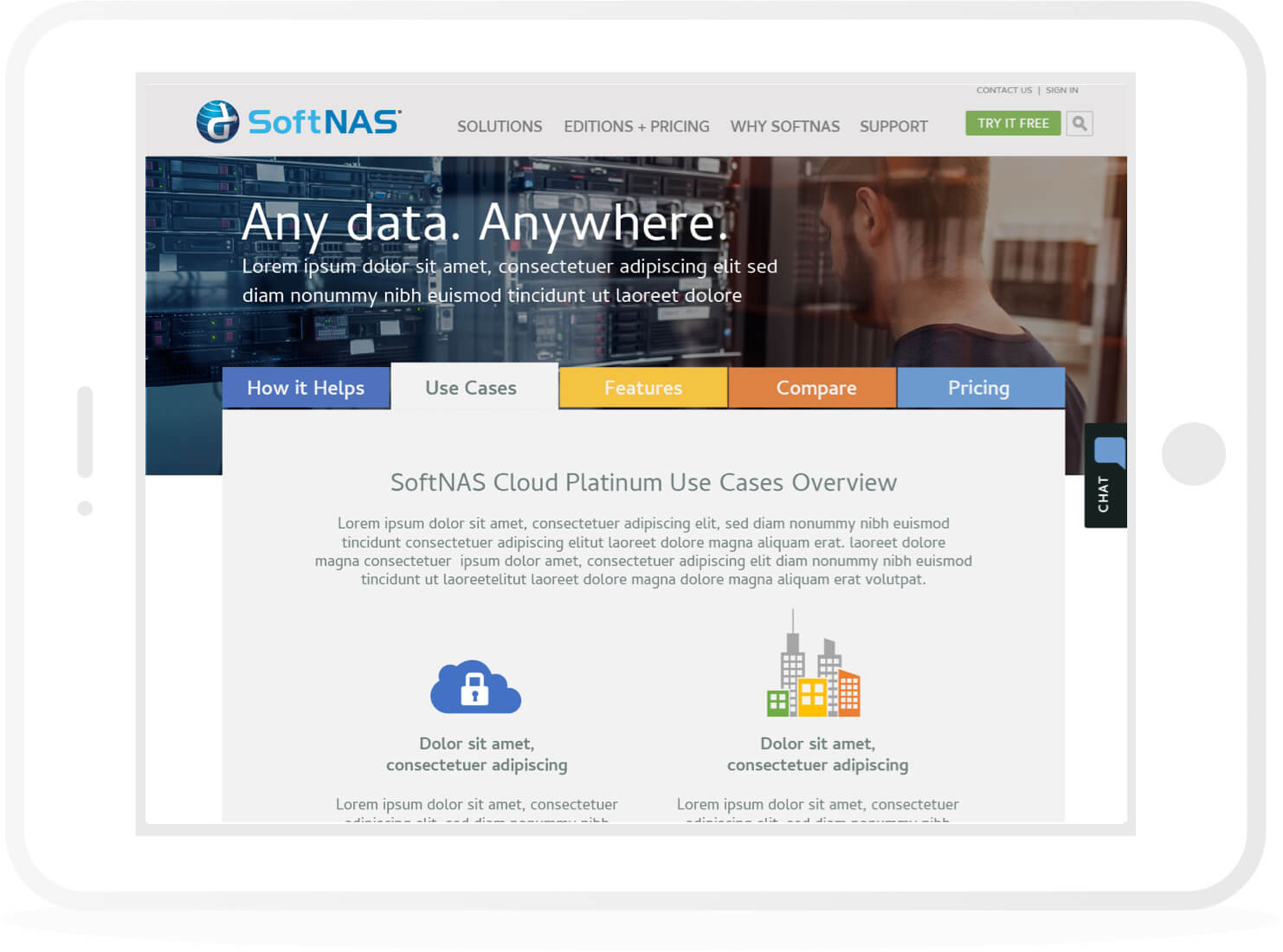Viewport: 1283px width, 952px height.
Task: Click the heading under the cloud lock icon
Action: 476,754
